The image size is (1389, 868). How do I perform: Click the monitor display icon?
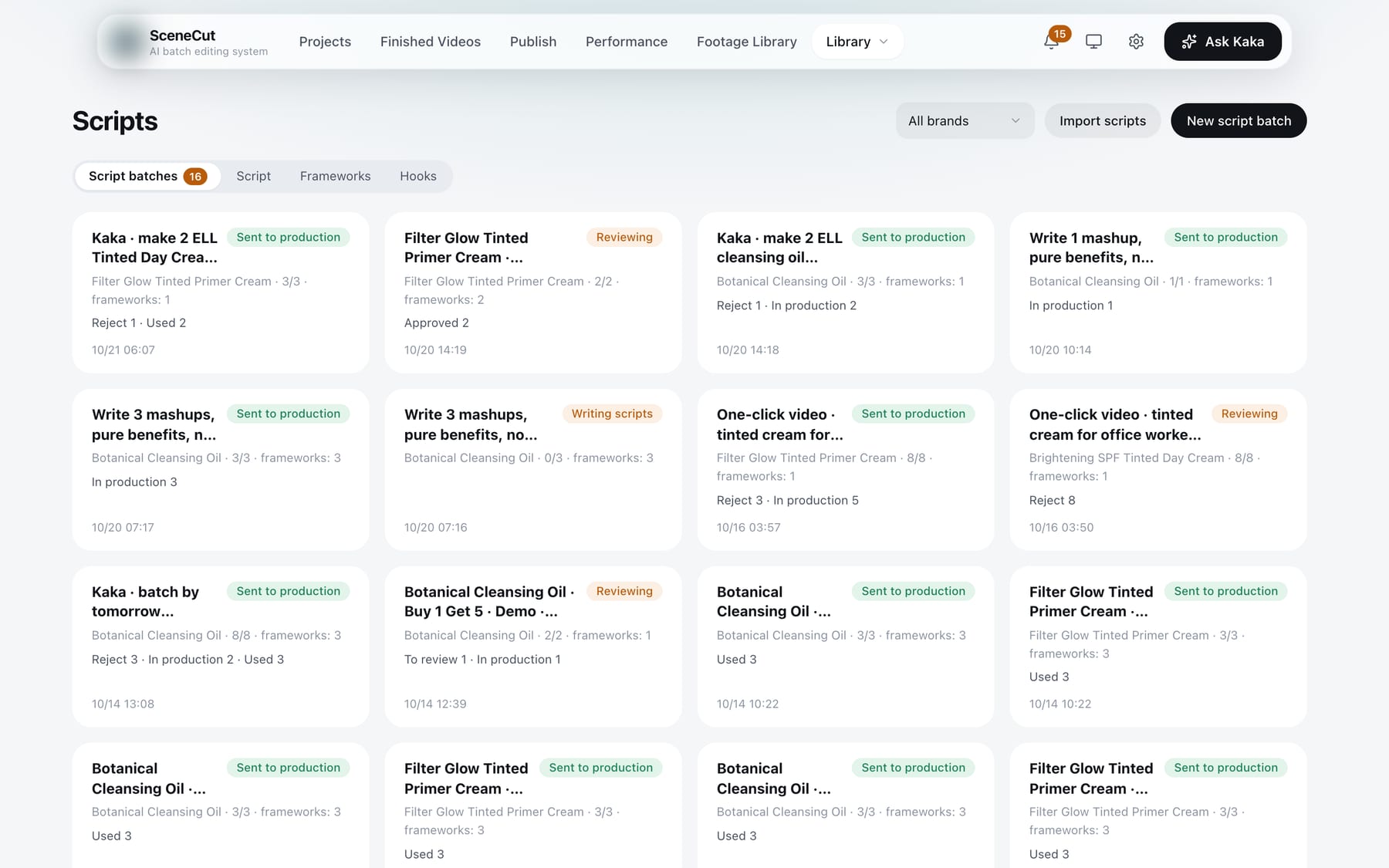point(1093,42)
